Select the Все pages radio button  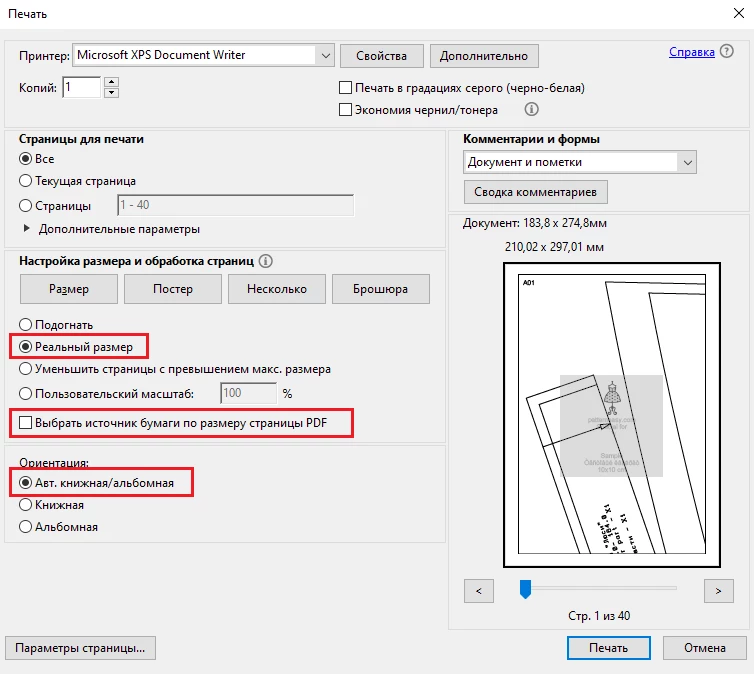tap(25, 158)
